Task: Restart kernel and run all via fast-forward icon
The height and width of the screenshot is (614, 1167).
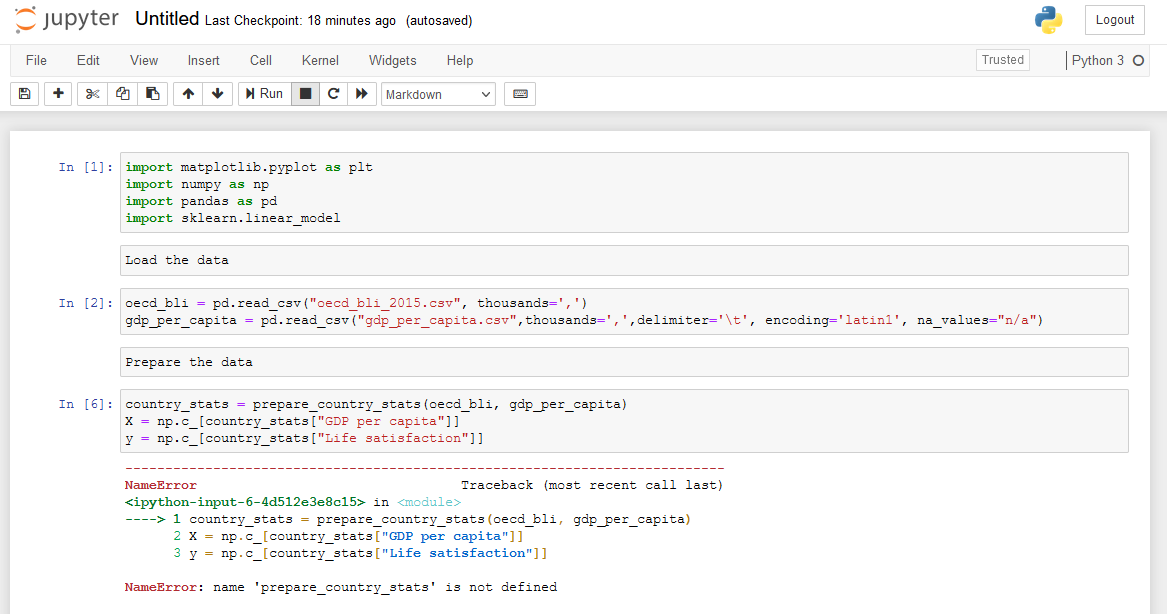Action: click(363, 93)
